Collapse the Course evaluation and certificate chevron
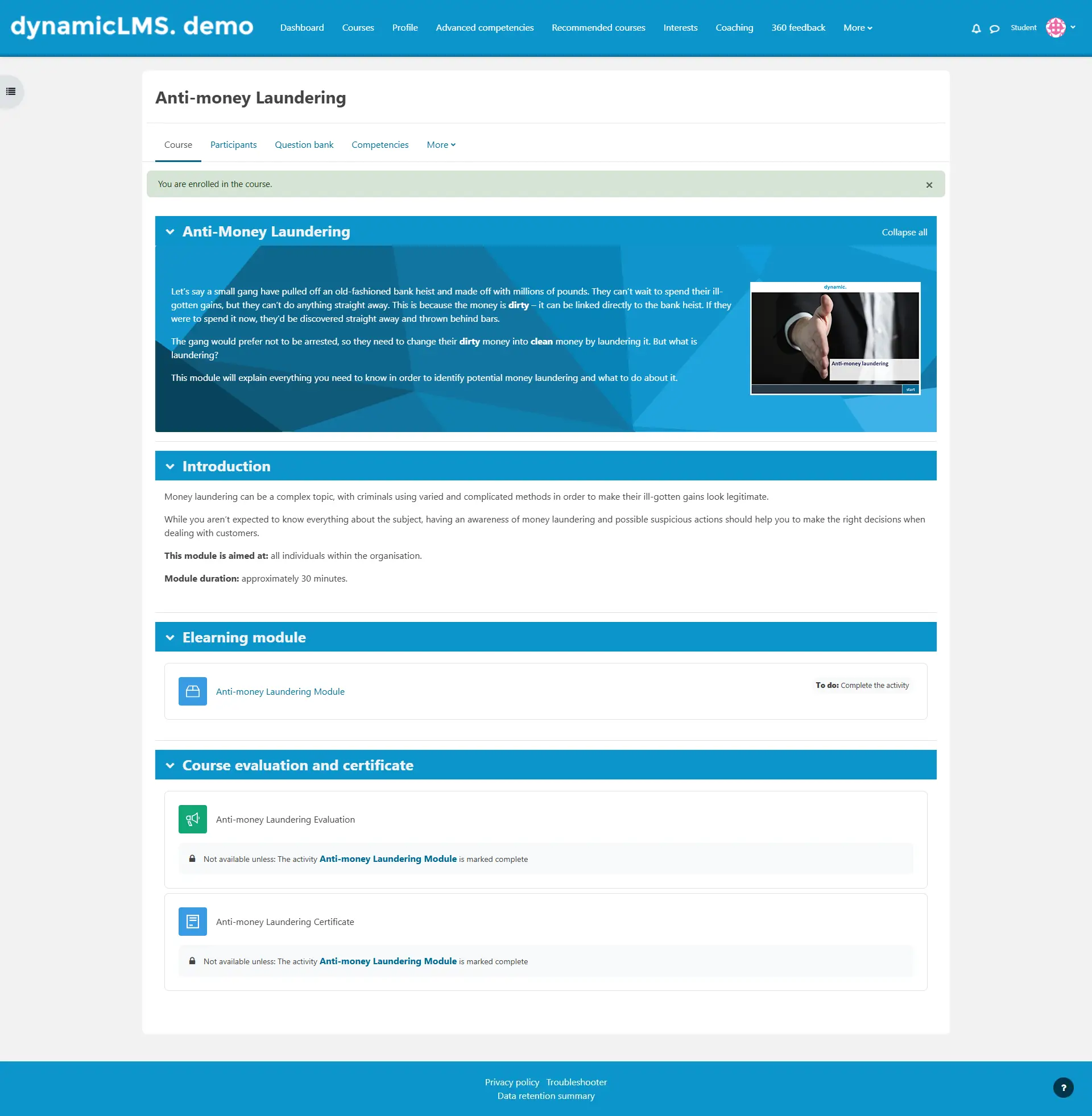This screenshot has width=1092, height=1116. (169, 765)
